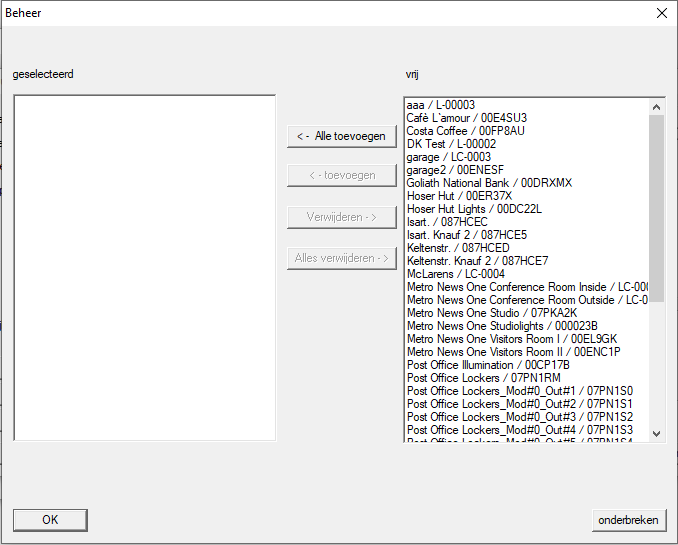Select 'garage / LC-0003' in vrij list
Image resolution: width=678 pixels, height=545 pixels.
(448, 157)
